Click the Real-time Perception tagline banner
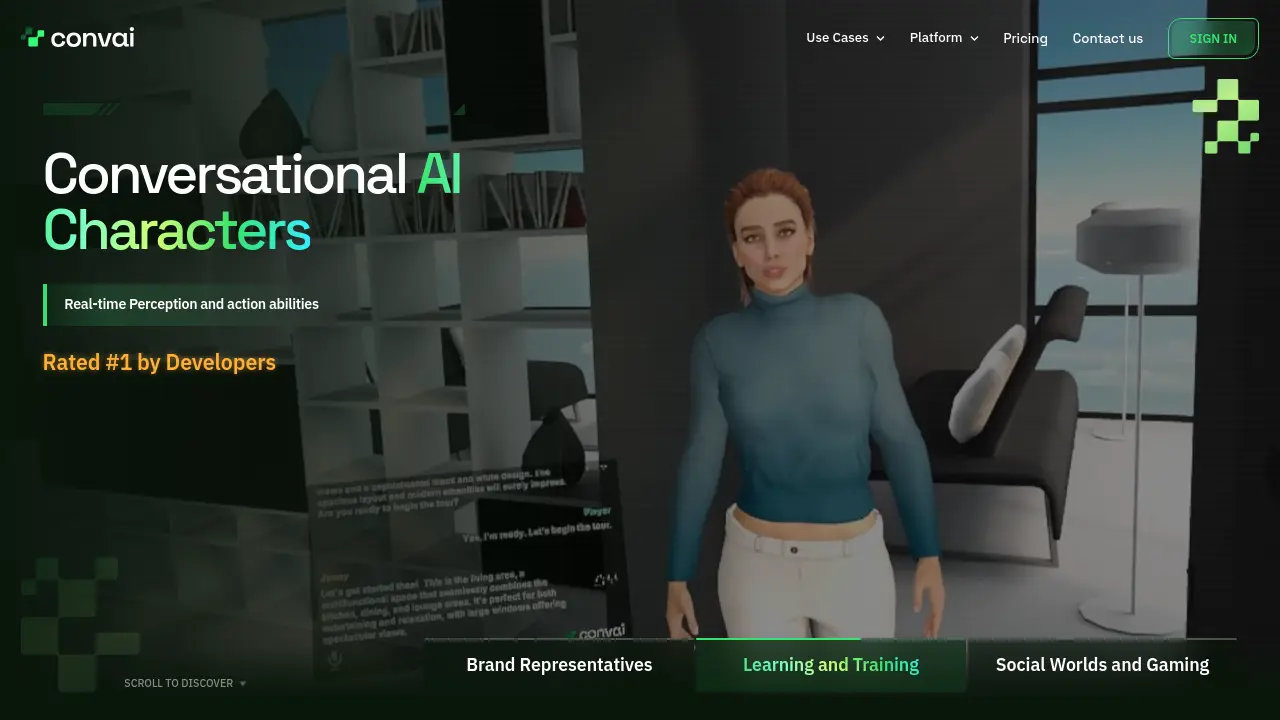This screenshot has width=1280, height=720. pos(191,303)
